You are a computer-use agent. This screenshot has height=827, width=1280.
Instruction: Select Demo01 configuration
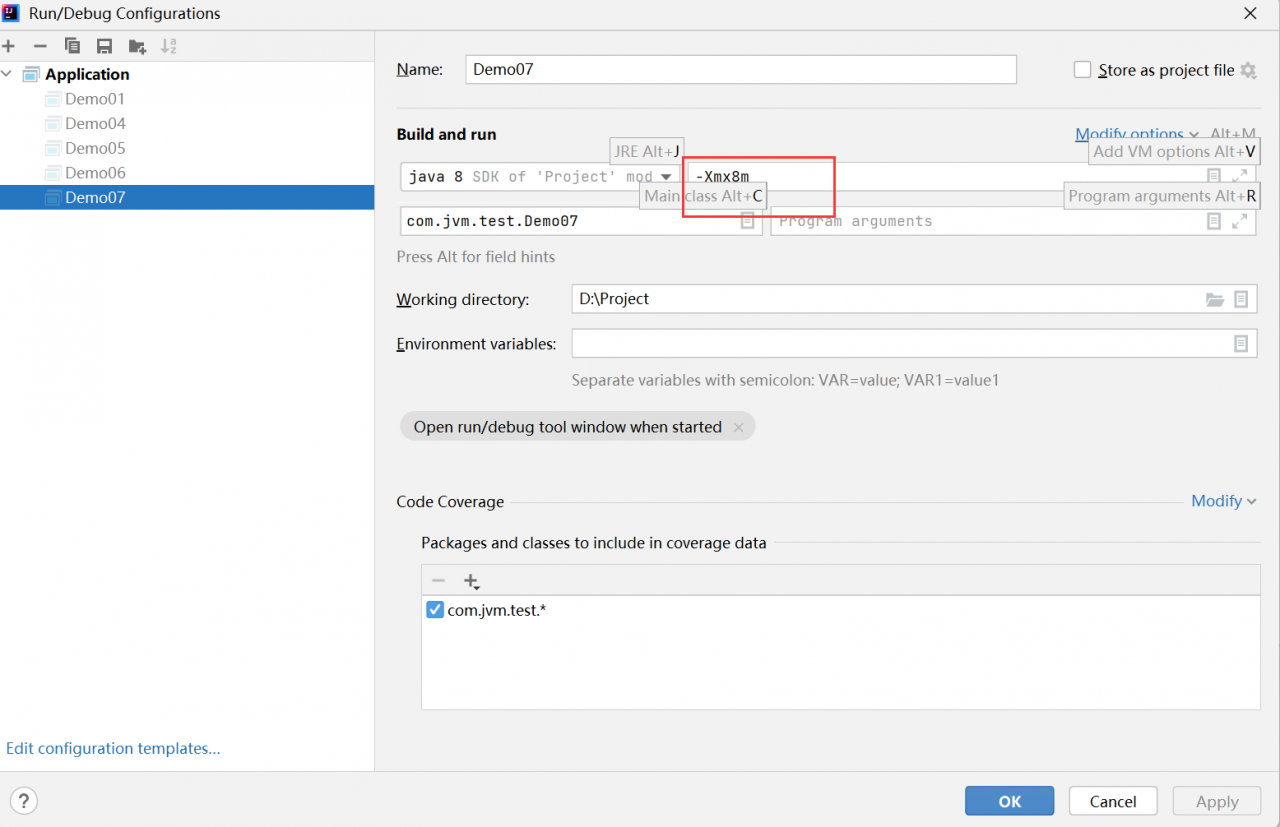[x=95, y=99]
